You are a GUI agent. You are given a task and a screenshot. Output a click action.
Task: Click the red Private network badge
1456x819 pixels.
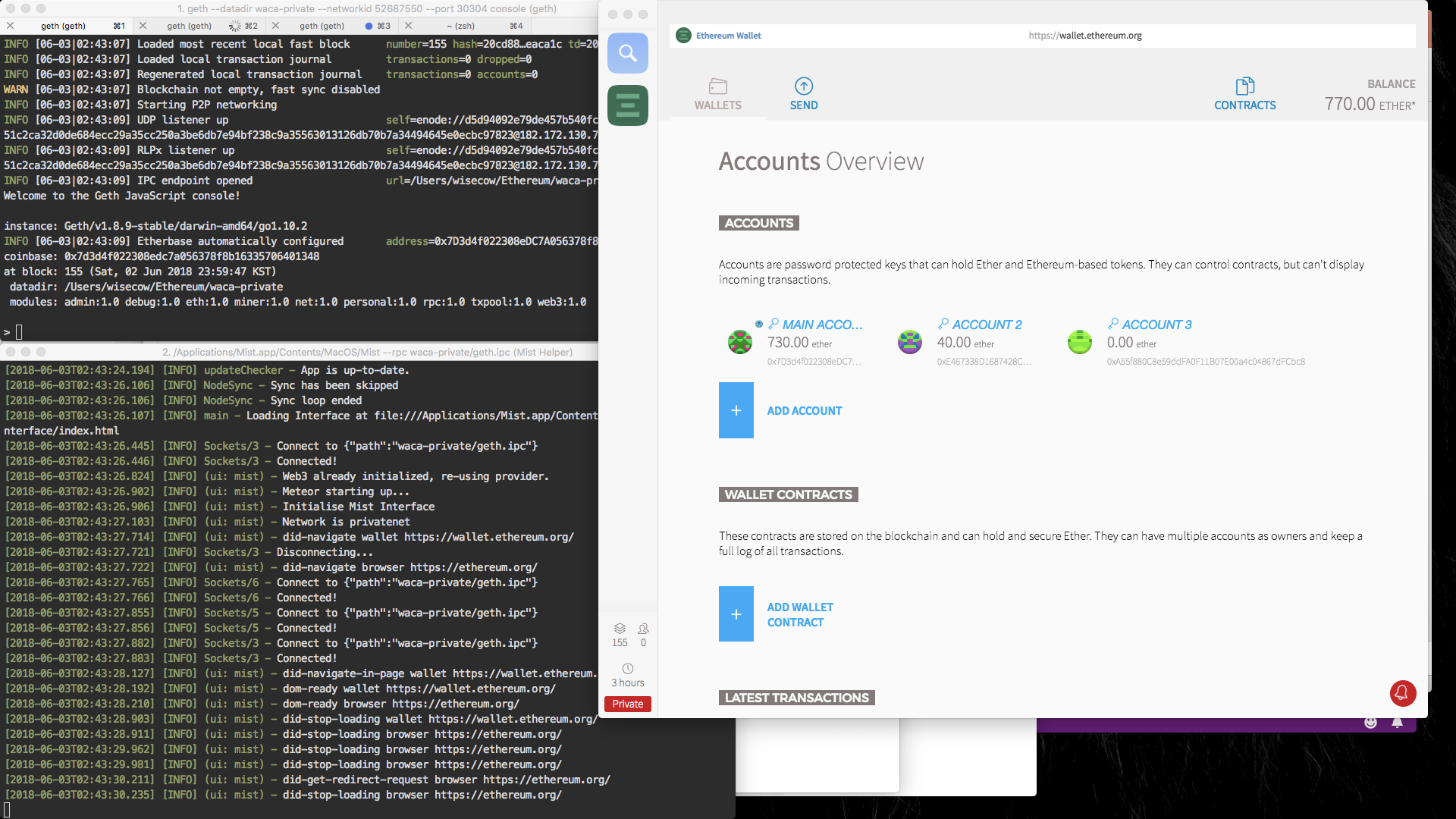(627, 704)
